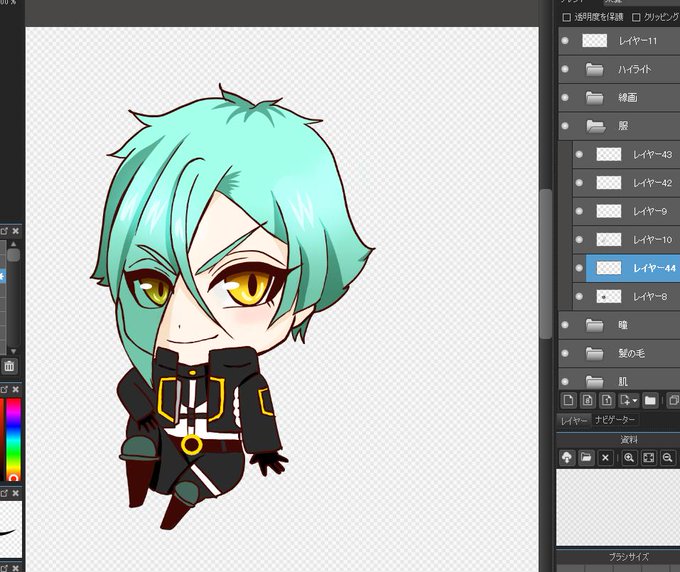Hide layer レイヤー42
680x572 pixels.
pyautogui.click(x=579, y=183)
